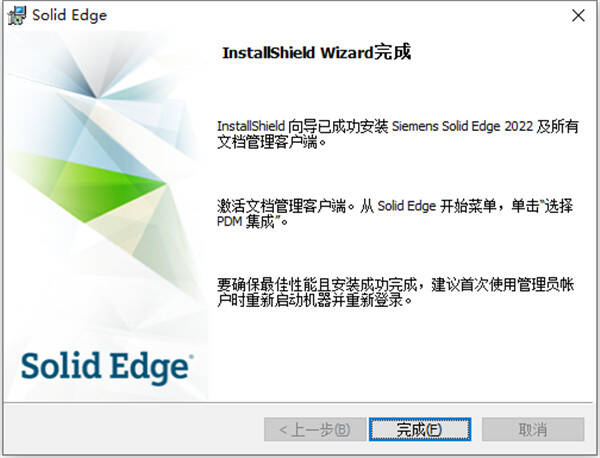The image size is (600, 458).
Task: Click the disabled 取消 cancel button
Action: pos(533,429)
